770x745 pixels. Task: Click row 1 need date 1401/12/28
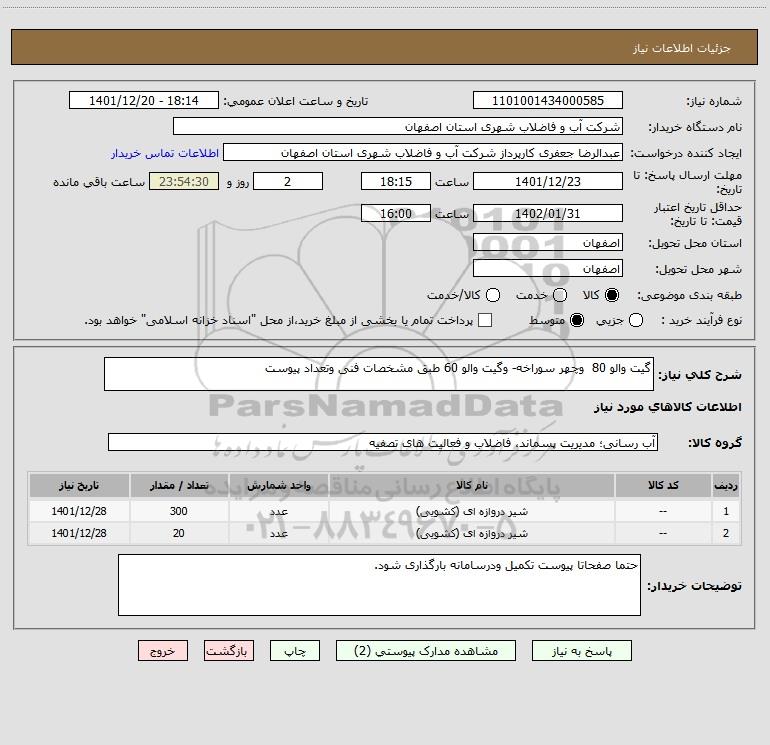[x=79, y=511]
